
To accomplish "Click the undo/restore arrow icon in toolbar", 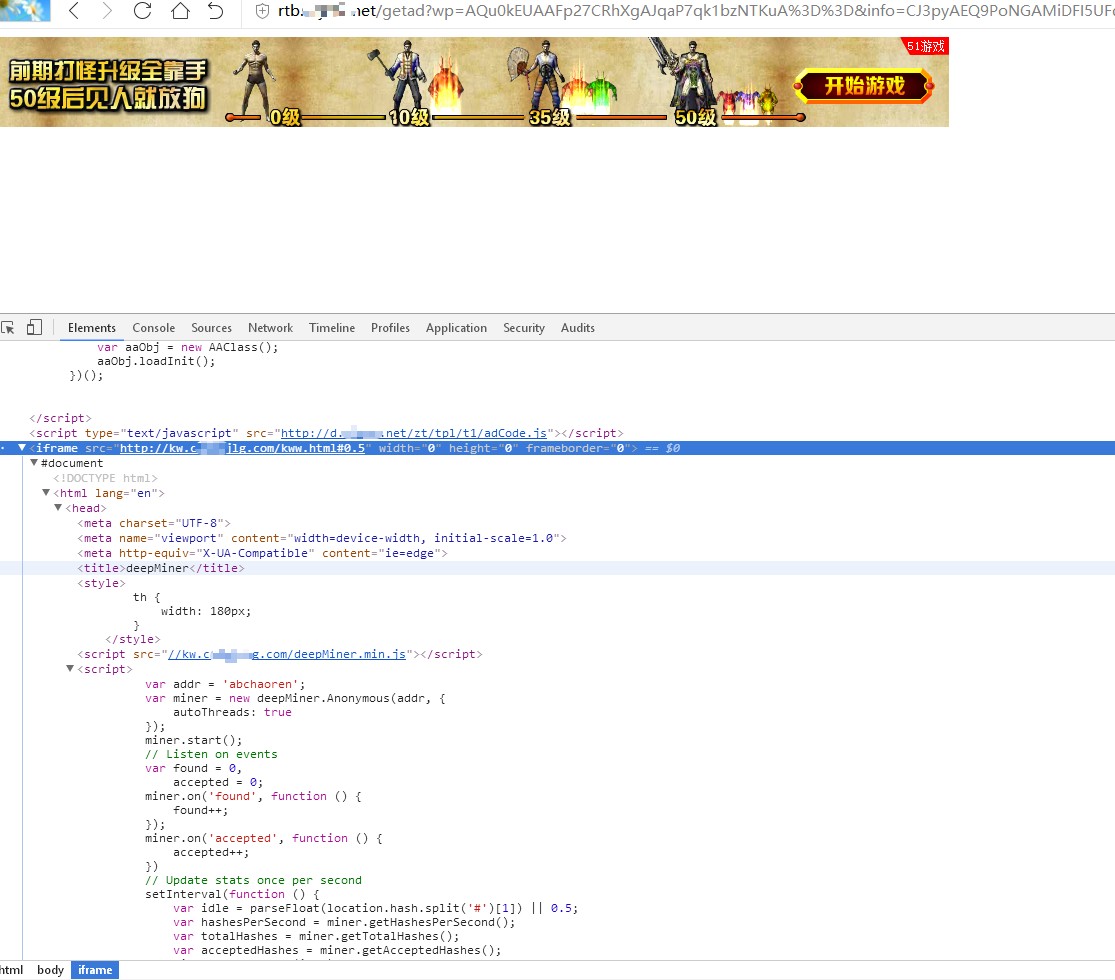I will [215, 11].
